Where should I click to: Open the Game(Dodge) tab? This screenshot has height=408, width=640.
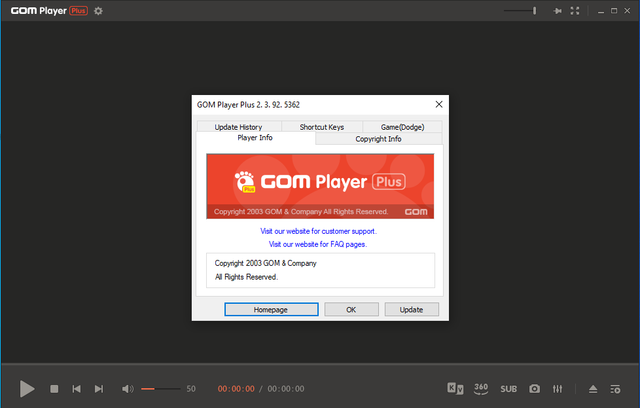402,126
